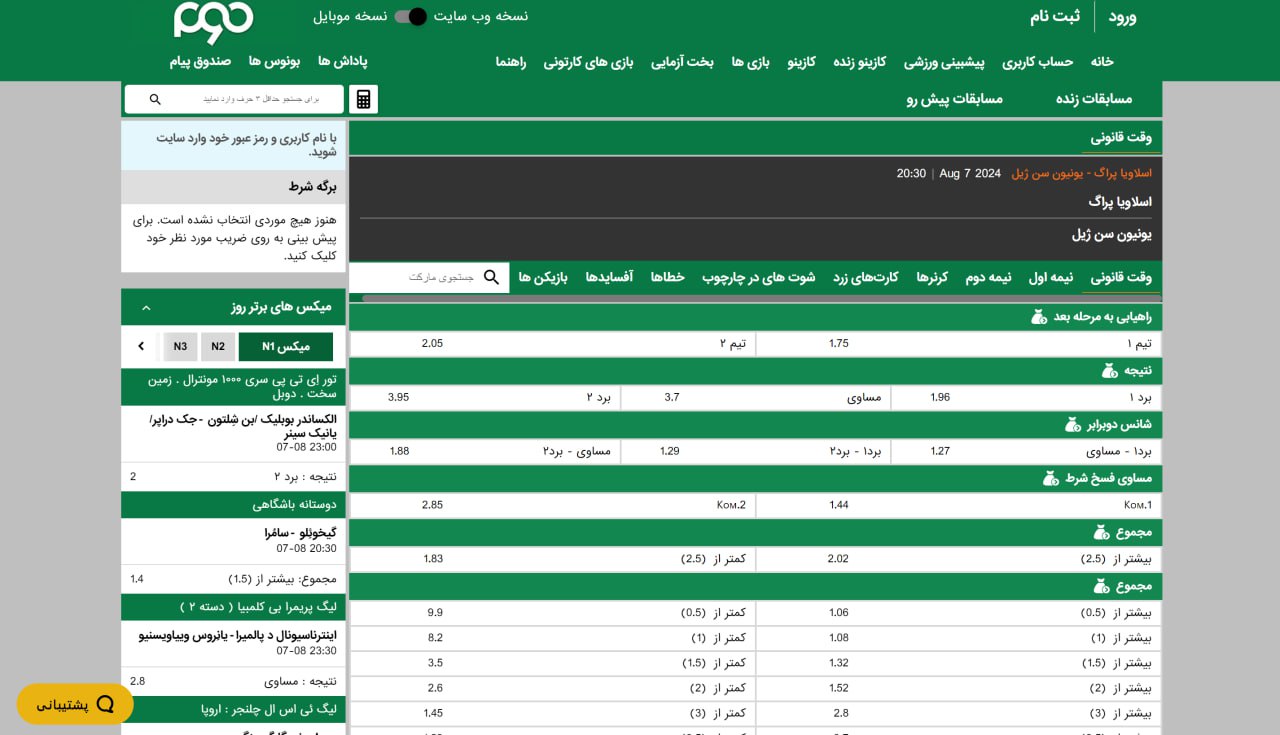Open the بازیکن ها market tab

tap(543, 277)
